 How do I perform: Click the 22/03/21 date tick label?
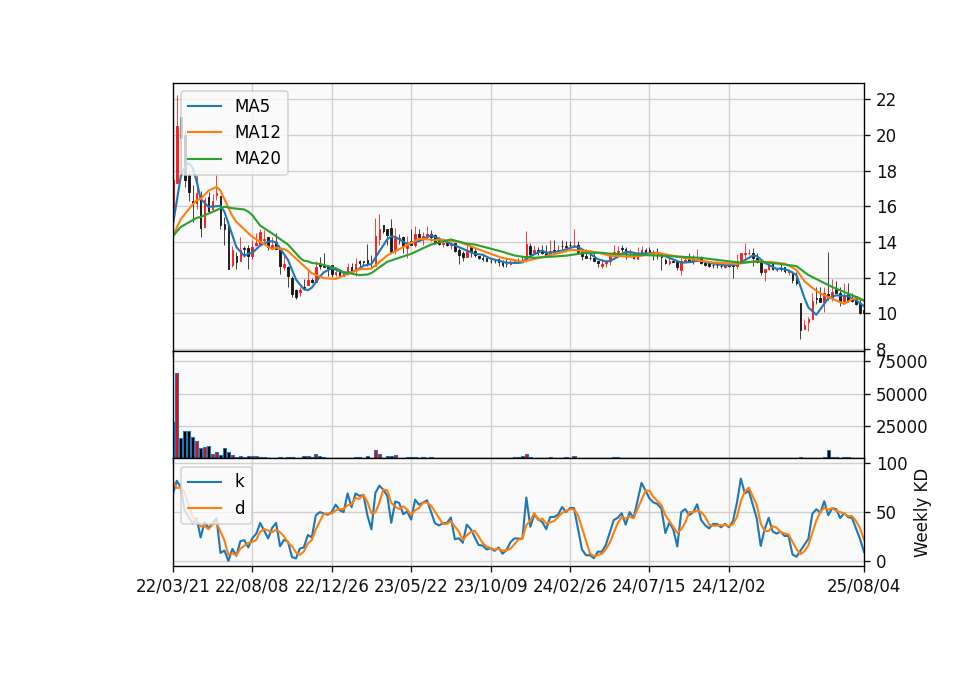pyautogui.click(x=173, y=586)
